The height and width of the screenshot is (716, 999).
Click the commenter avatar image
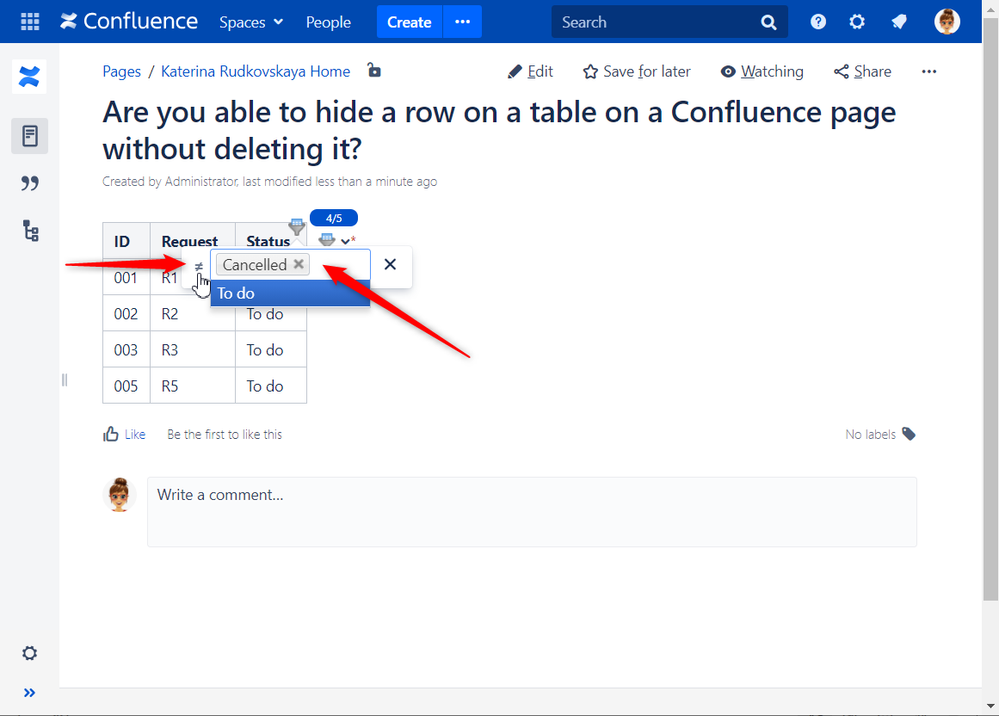coord(119,494)
